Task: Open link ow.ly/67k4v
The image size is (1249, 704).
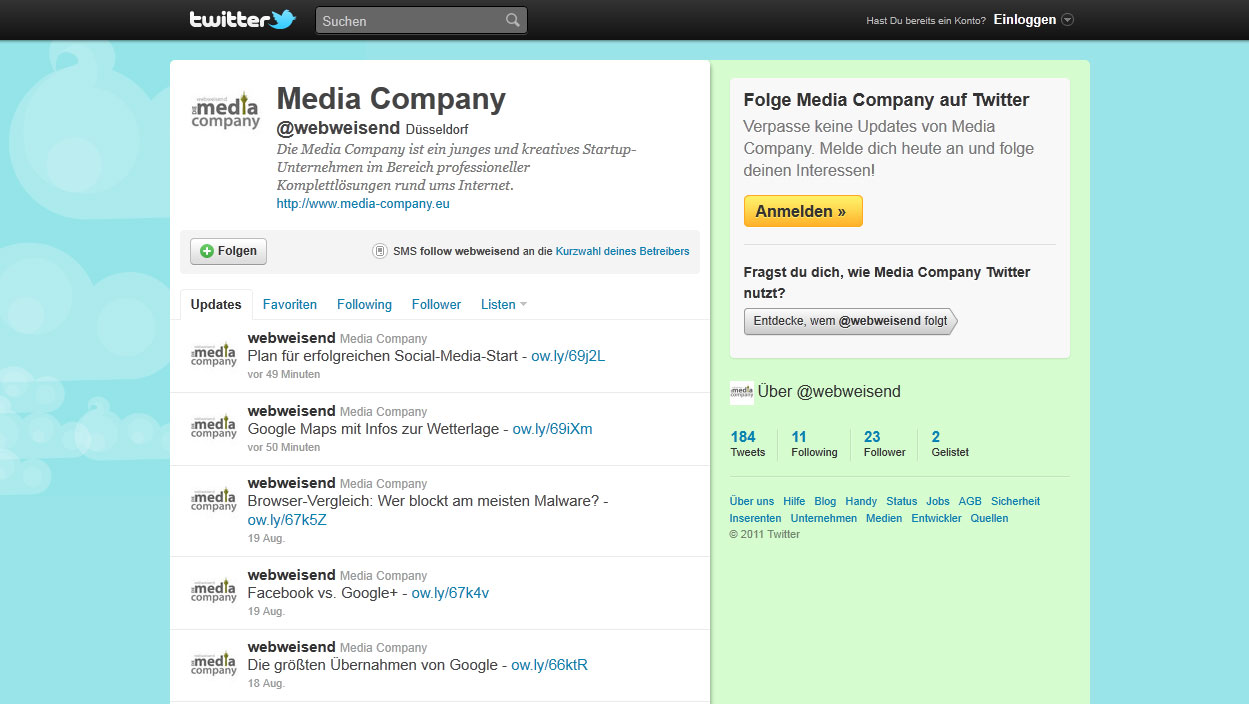Action: pyautogui.click(x=450, y=593)
